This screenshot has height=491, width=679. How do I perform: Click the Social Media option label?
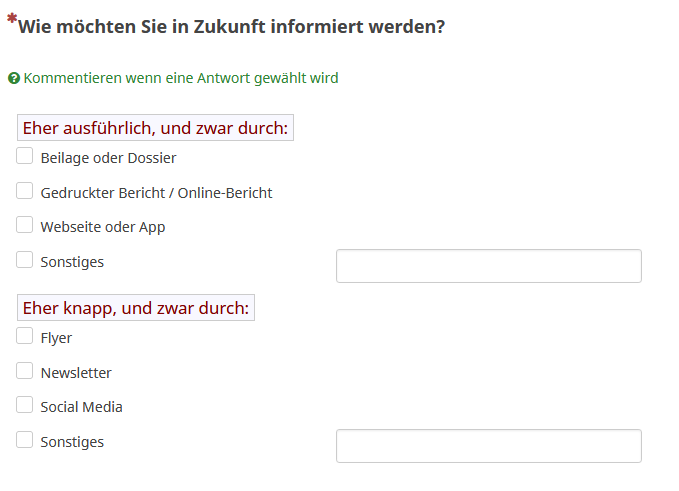coord(82,407)
